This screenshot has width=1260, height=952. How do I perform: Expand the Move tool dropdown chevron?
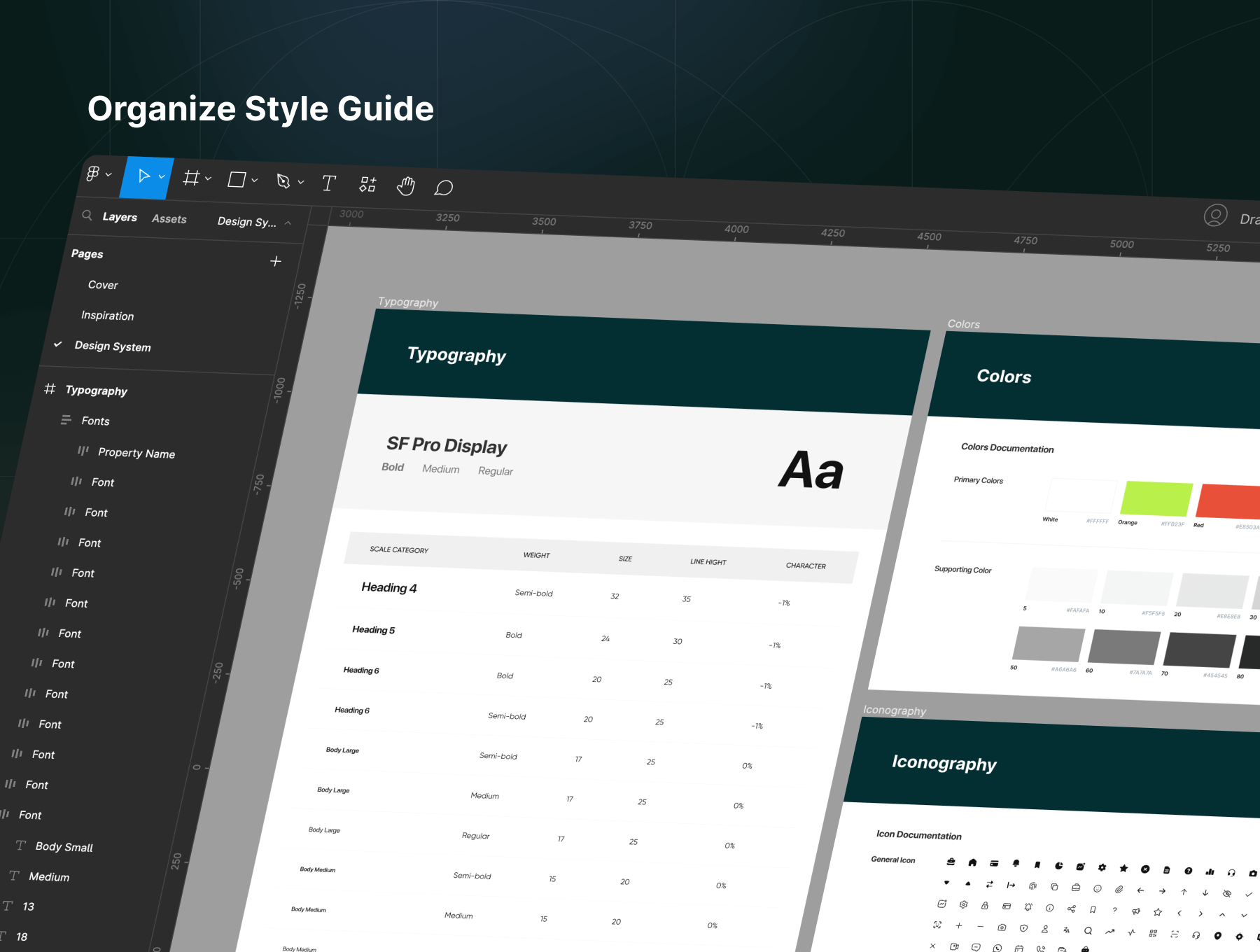[162, 176]
